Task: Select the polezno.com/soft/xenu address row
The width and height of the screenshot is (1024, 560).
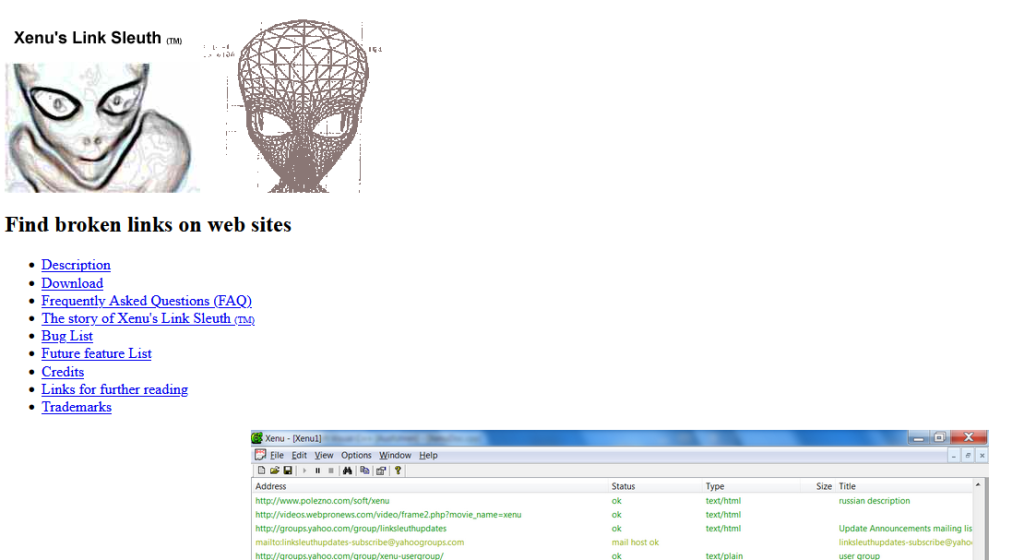Action: [322, 501]
